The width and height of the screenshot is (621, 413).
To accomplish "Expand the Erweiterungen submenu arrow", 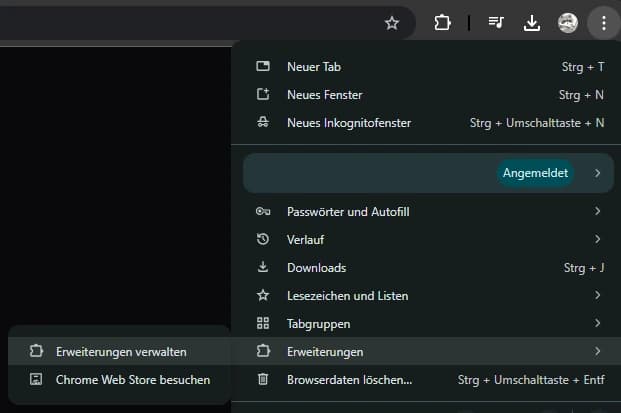I will tap(597, 351).
